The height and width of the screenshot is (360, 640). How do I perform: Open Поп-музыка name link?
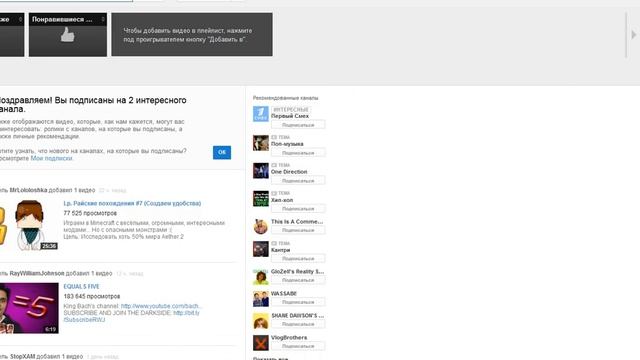click(x=287, y=144)
